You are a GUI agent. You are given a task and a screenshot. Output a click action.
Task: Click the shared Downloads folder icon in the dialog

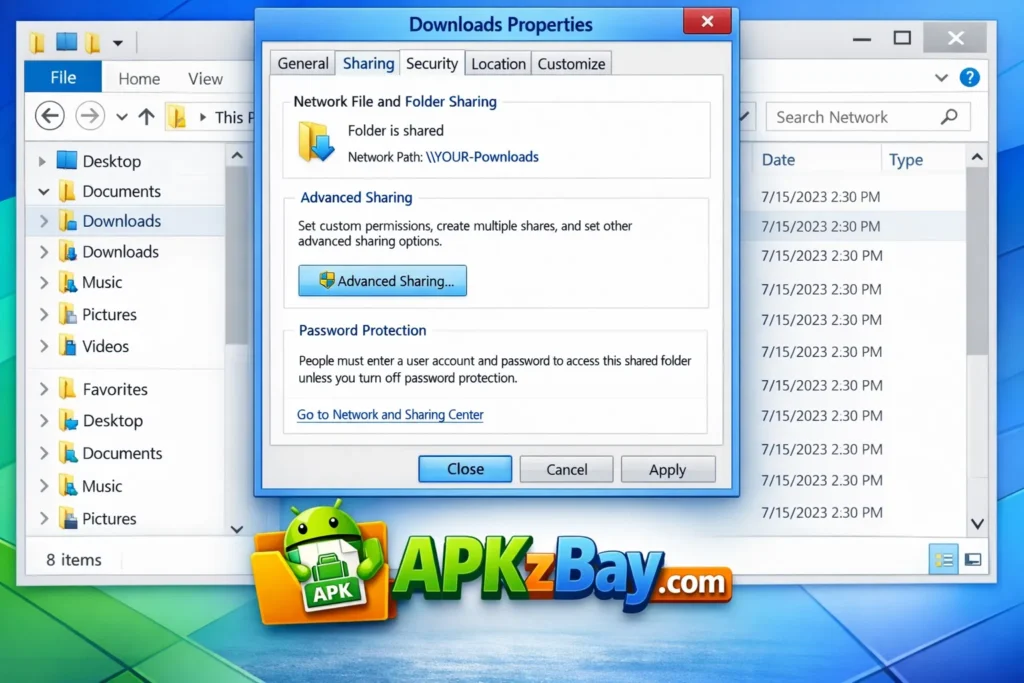(x=316, y=143)
